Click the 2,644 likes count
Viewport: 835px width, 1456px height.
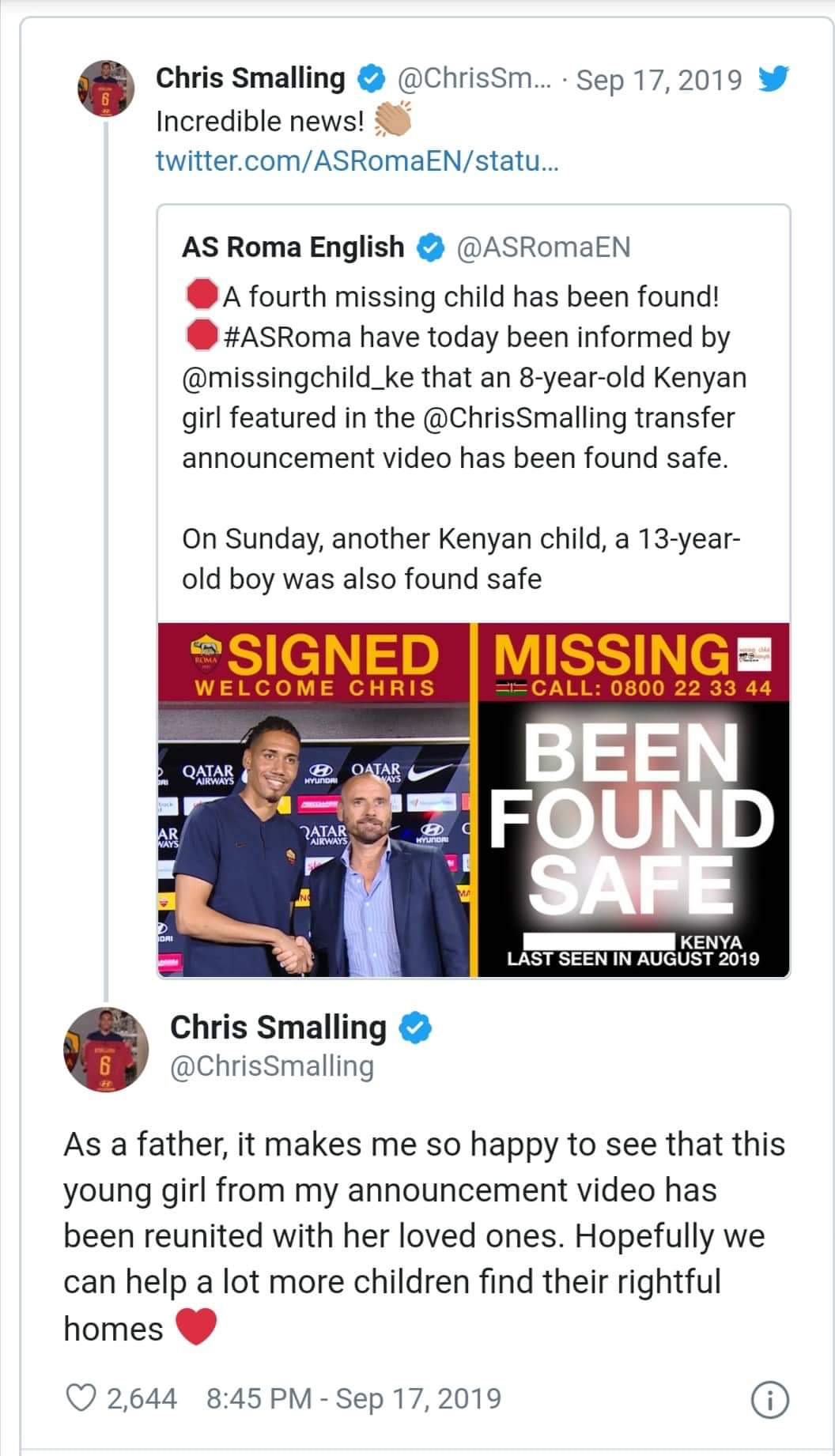[x=142, y=1398]
